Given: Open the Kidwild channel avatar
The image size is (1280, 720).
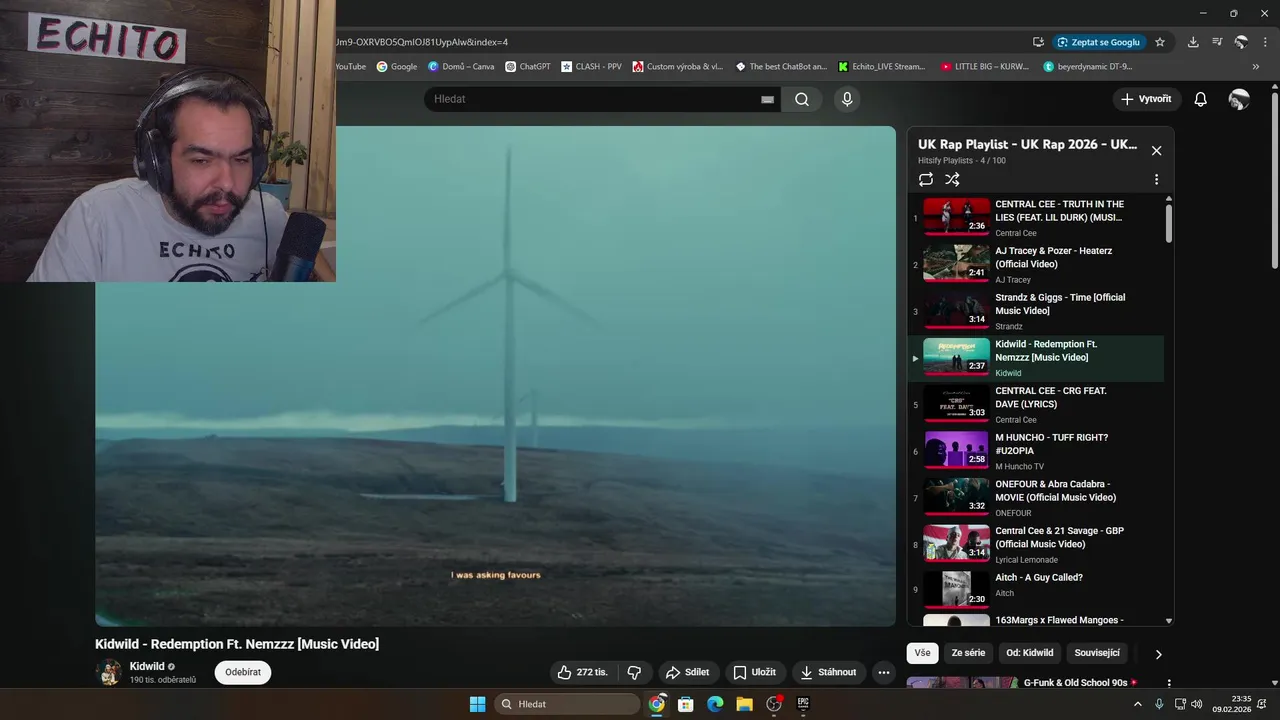Looking at the screenshot, I should pyautogui.click(x=108, y=672).
